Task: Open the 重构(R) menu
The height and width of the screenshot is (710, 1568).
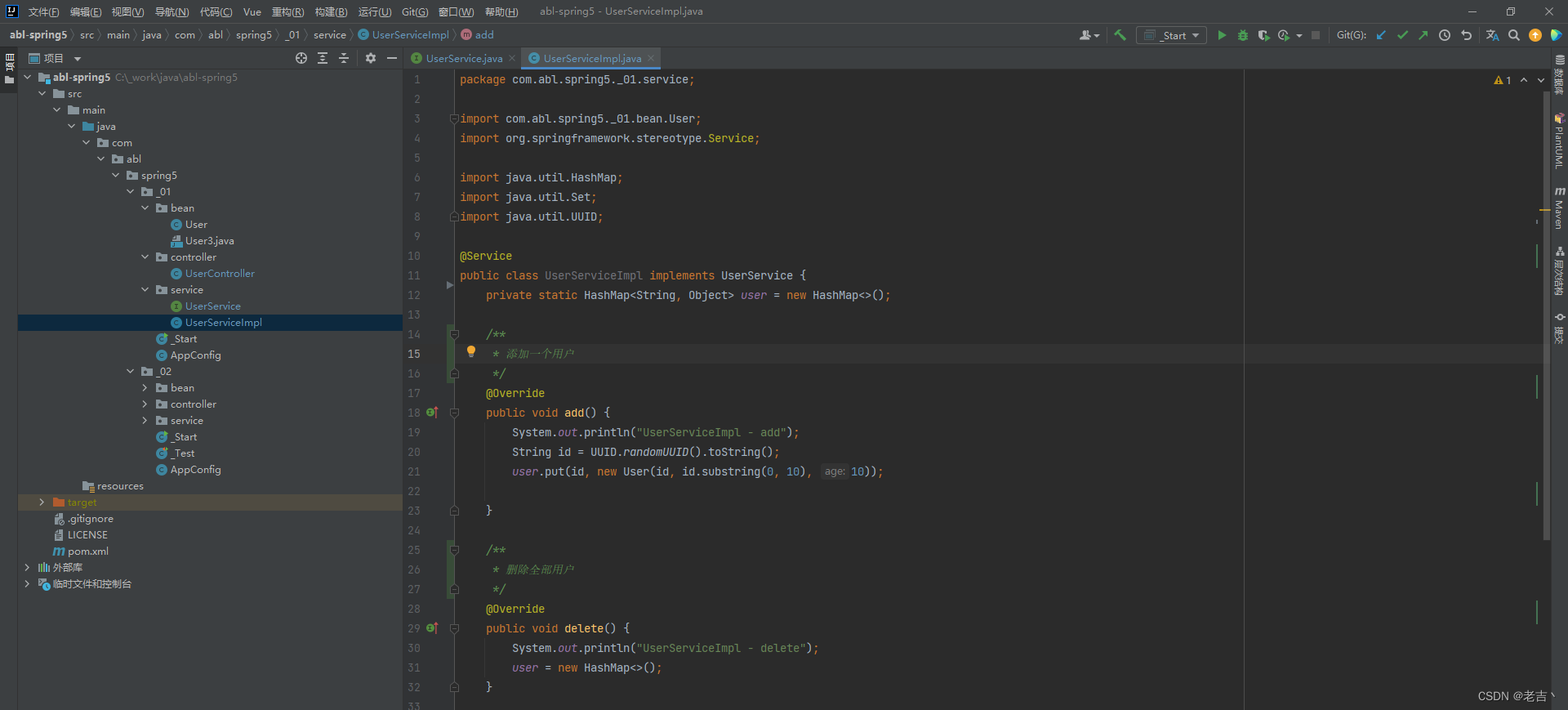Action: click(x=287, y=11)
